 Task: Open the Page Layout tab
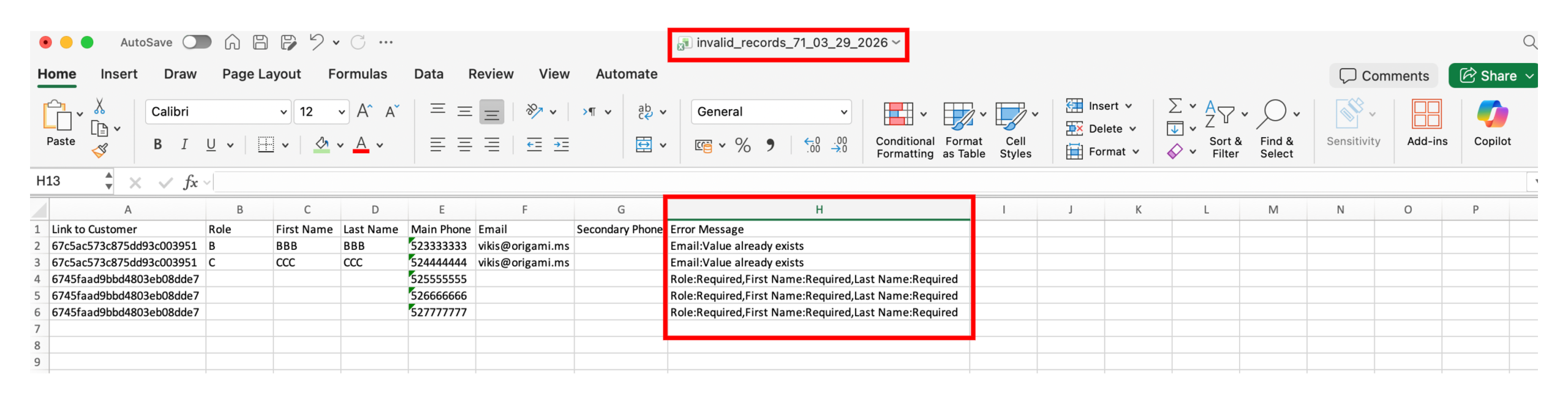(x=262, y=74)
